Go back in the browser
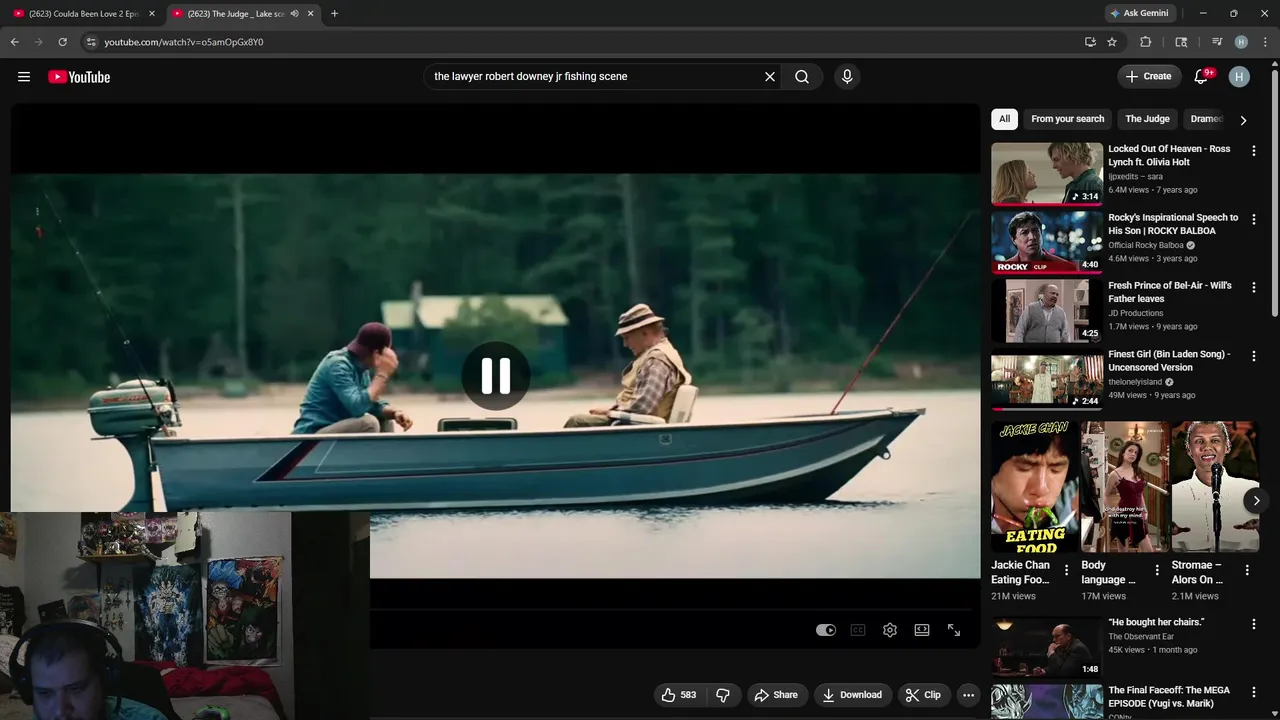This screenshot has height=720, width=1280. [14, 42]
